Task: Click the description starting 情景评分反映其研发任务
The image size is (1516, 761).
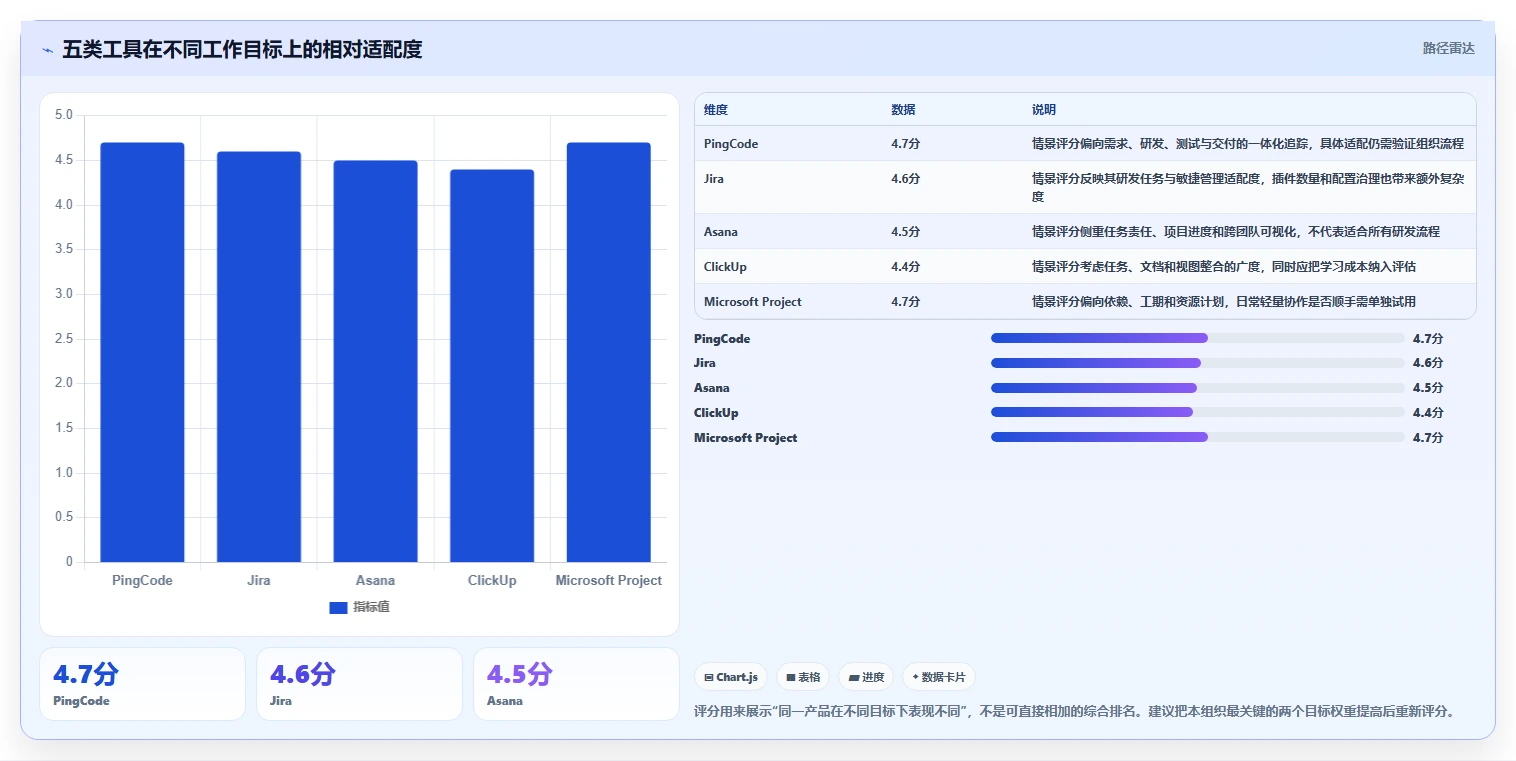Action: (x=1248, y=188)
